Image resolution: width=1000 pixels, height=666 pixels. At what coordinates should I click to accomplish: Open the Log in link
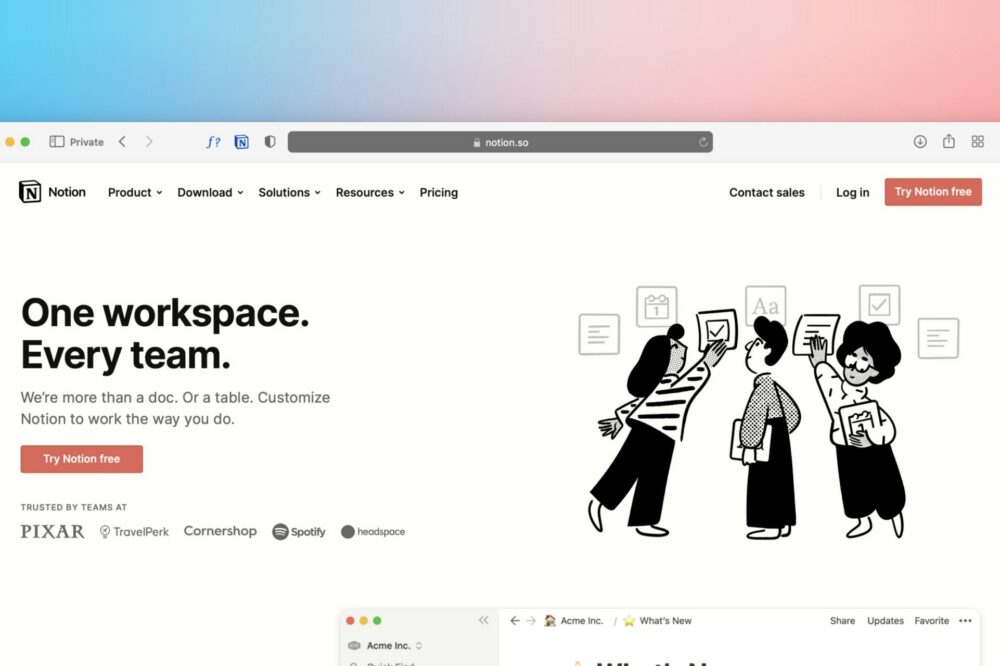(x=852, y=192)
